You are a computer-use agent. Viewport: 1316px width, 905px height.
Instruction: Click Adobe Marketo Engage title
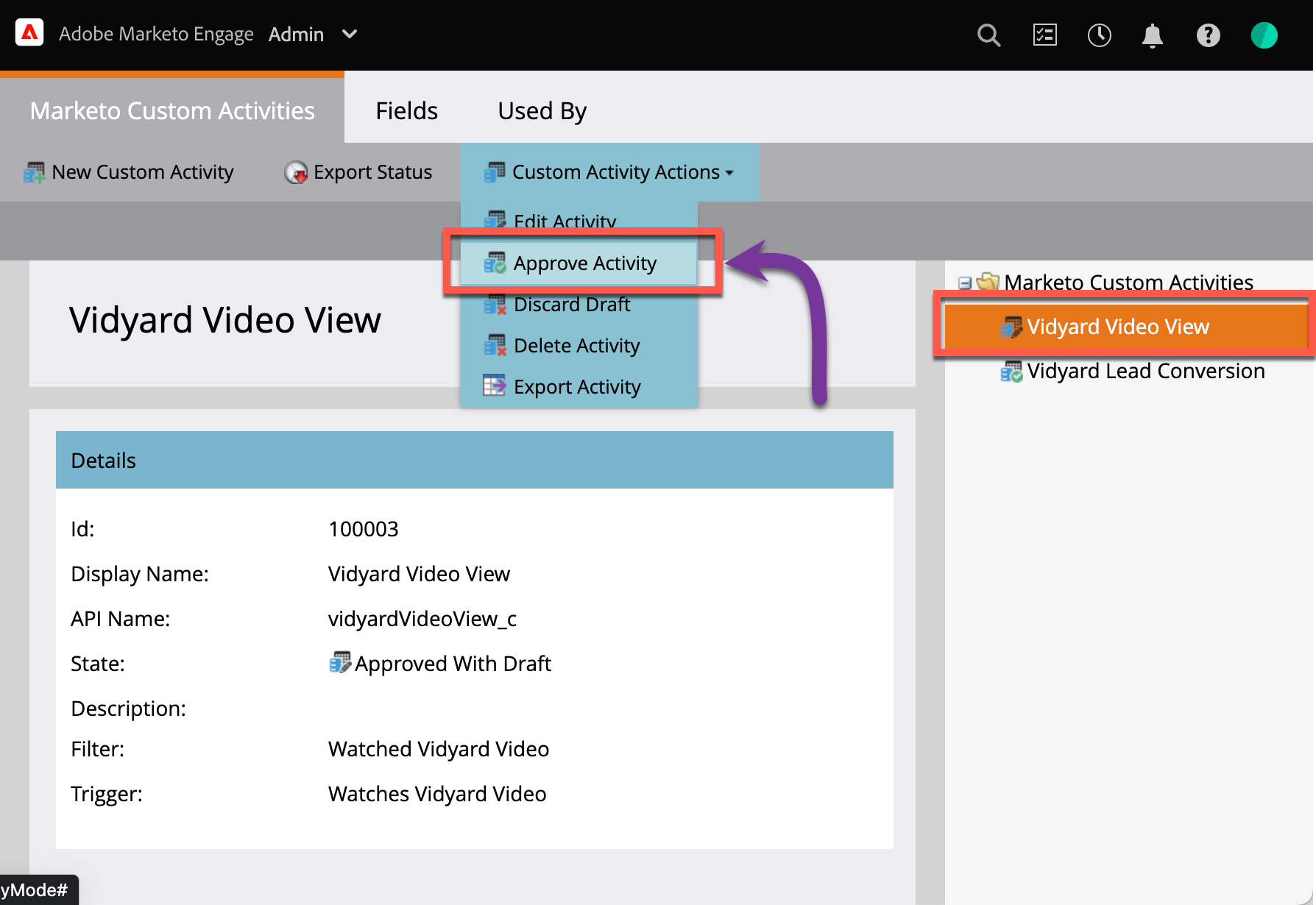(x=156, y=35)
